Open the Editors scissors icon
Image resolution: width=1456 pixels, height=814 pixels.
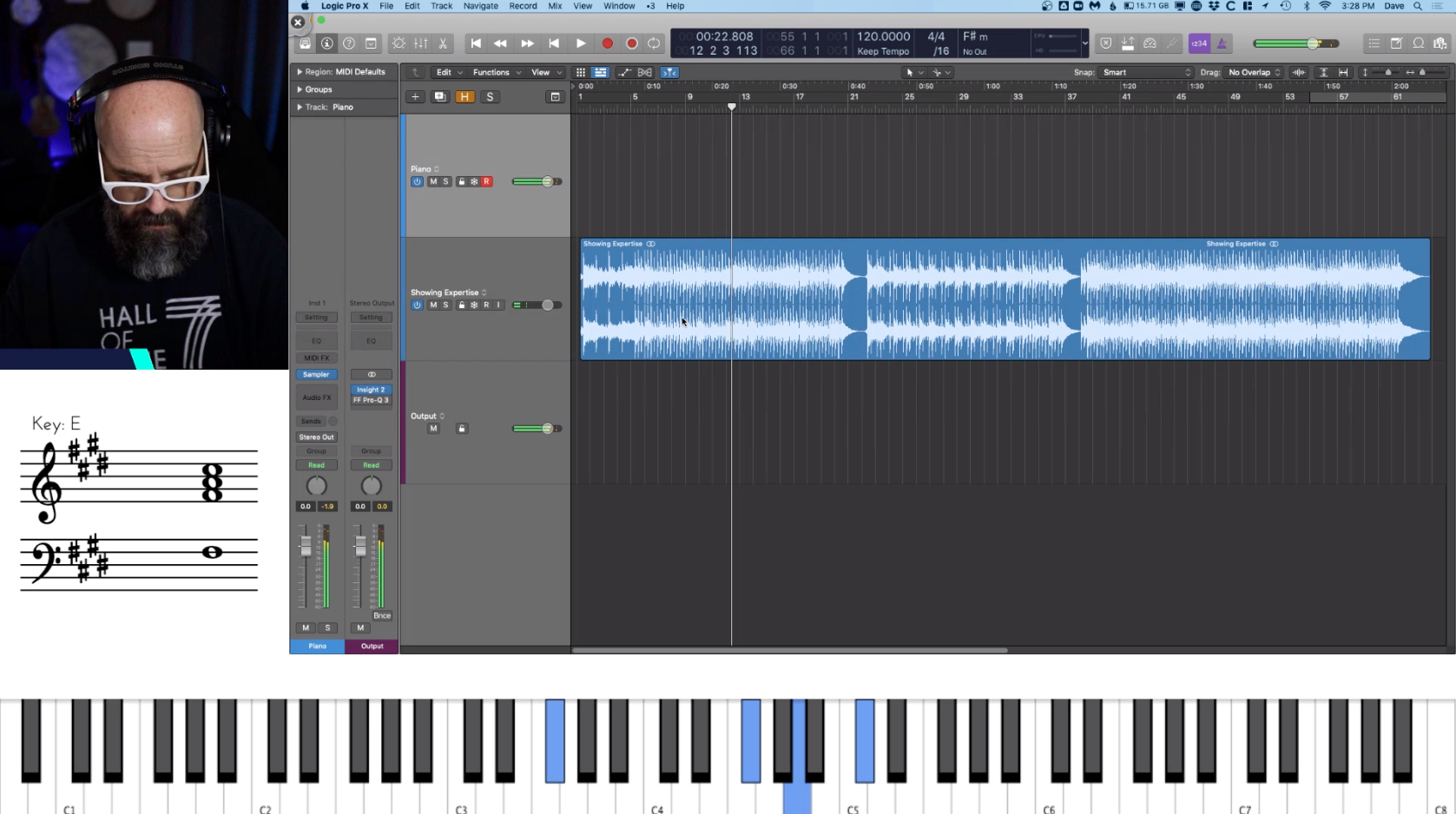443,43
